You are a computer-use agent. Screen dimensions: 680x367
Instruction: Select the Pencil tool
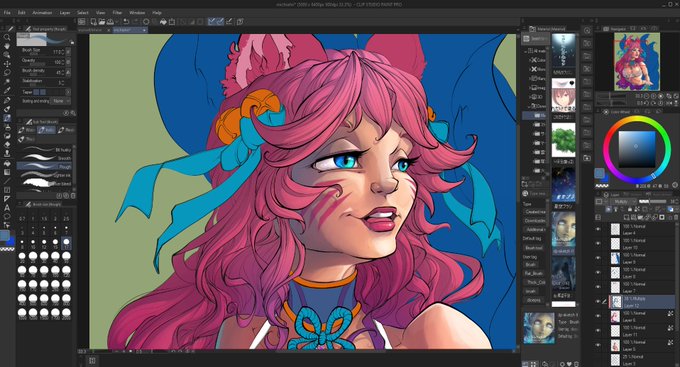(x=7, y=109)
